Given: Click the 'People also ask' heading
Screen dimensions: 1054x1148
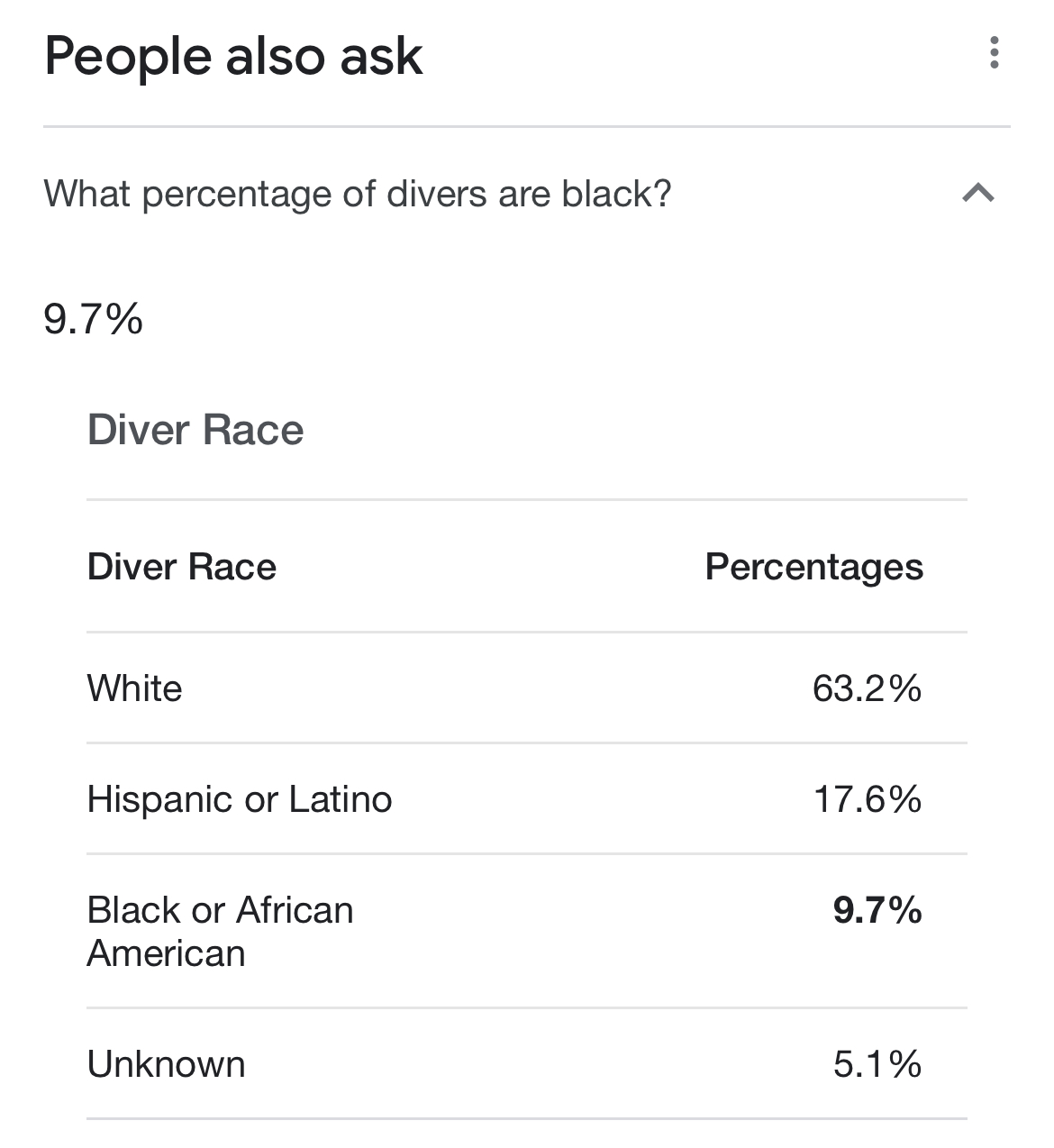Looking at the screenshot, I should (233, 56).
